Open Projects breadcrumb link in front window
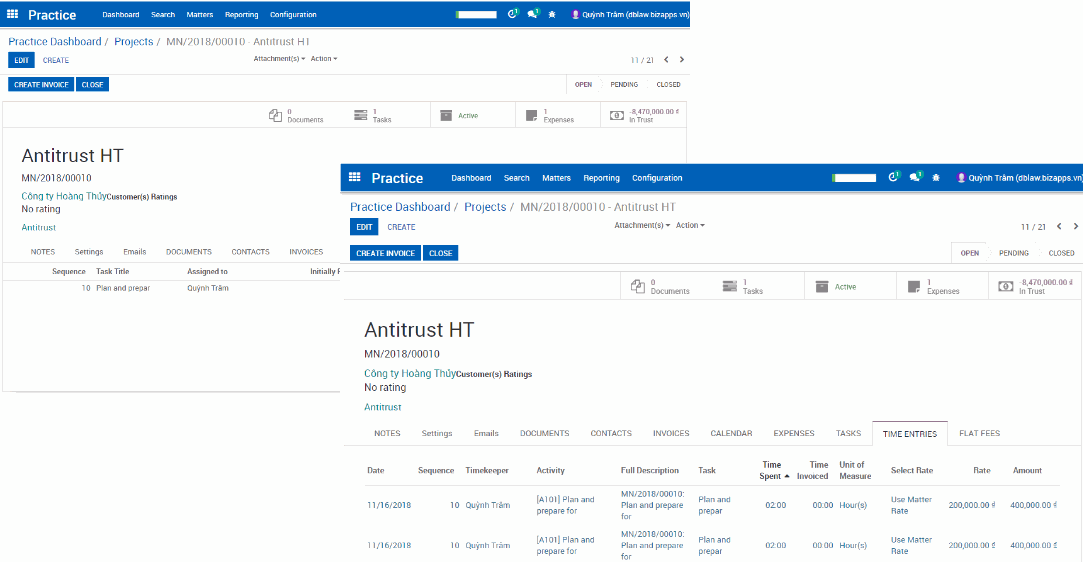Image resolution: width=1083 pixels, height=562 pixels. (485, 207)
